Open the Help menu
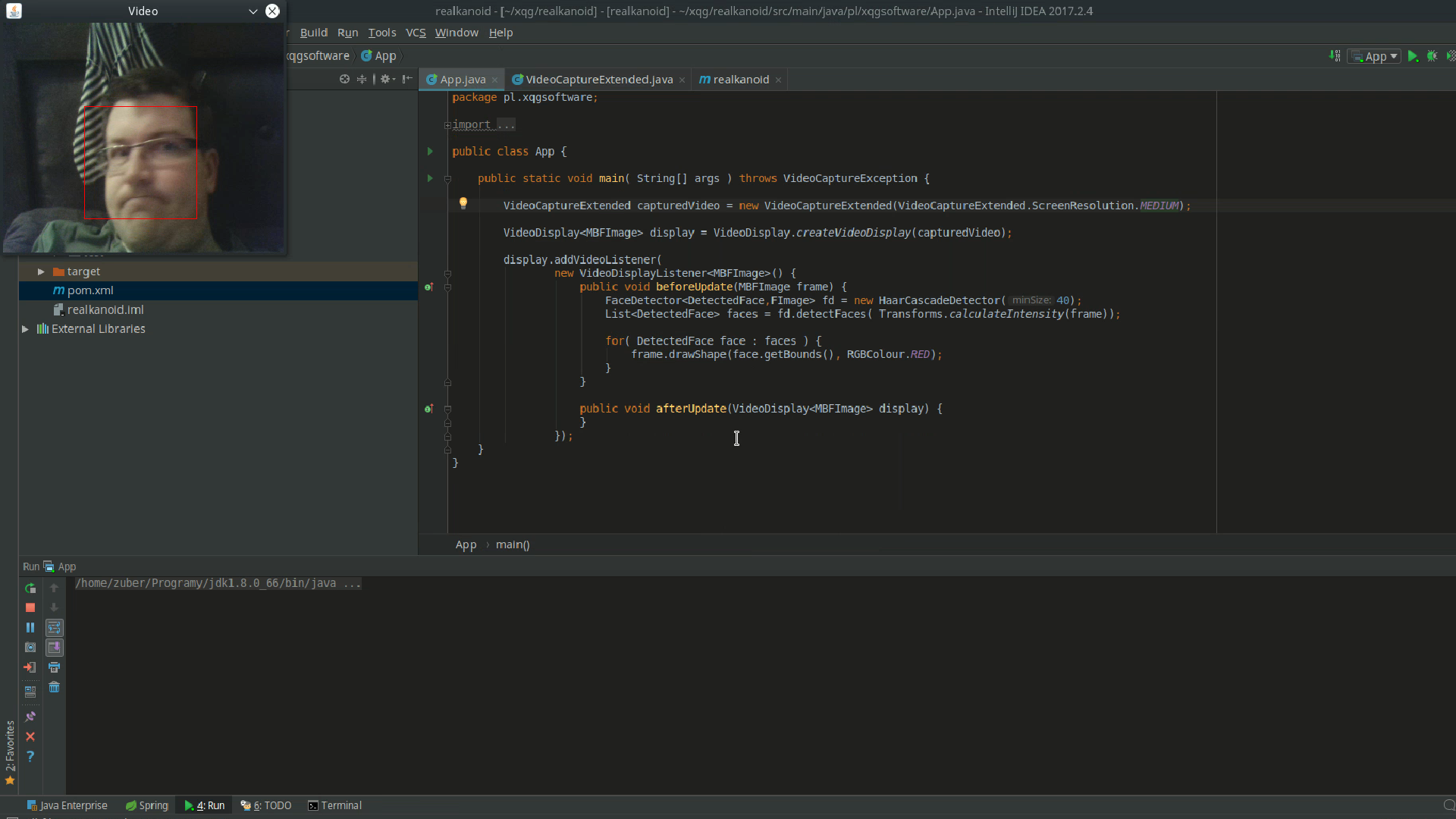 click(x=500, y=33)
